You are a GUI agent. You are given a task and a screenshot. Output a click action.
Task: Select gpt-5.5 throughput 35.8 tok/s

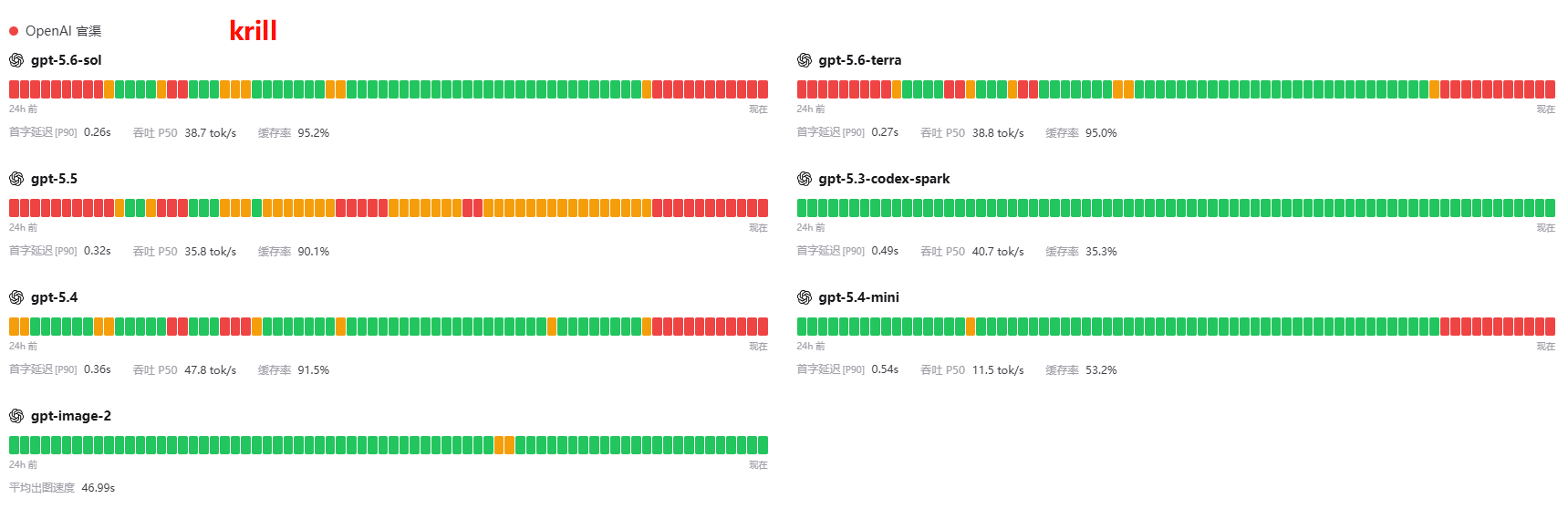211,252
